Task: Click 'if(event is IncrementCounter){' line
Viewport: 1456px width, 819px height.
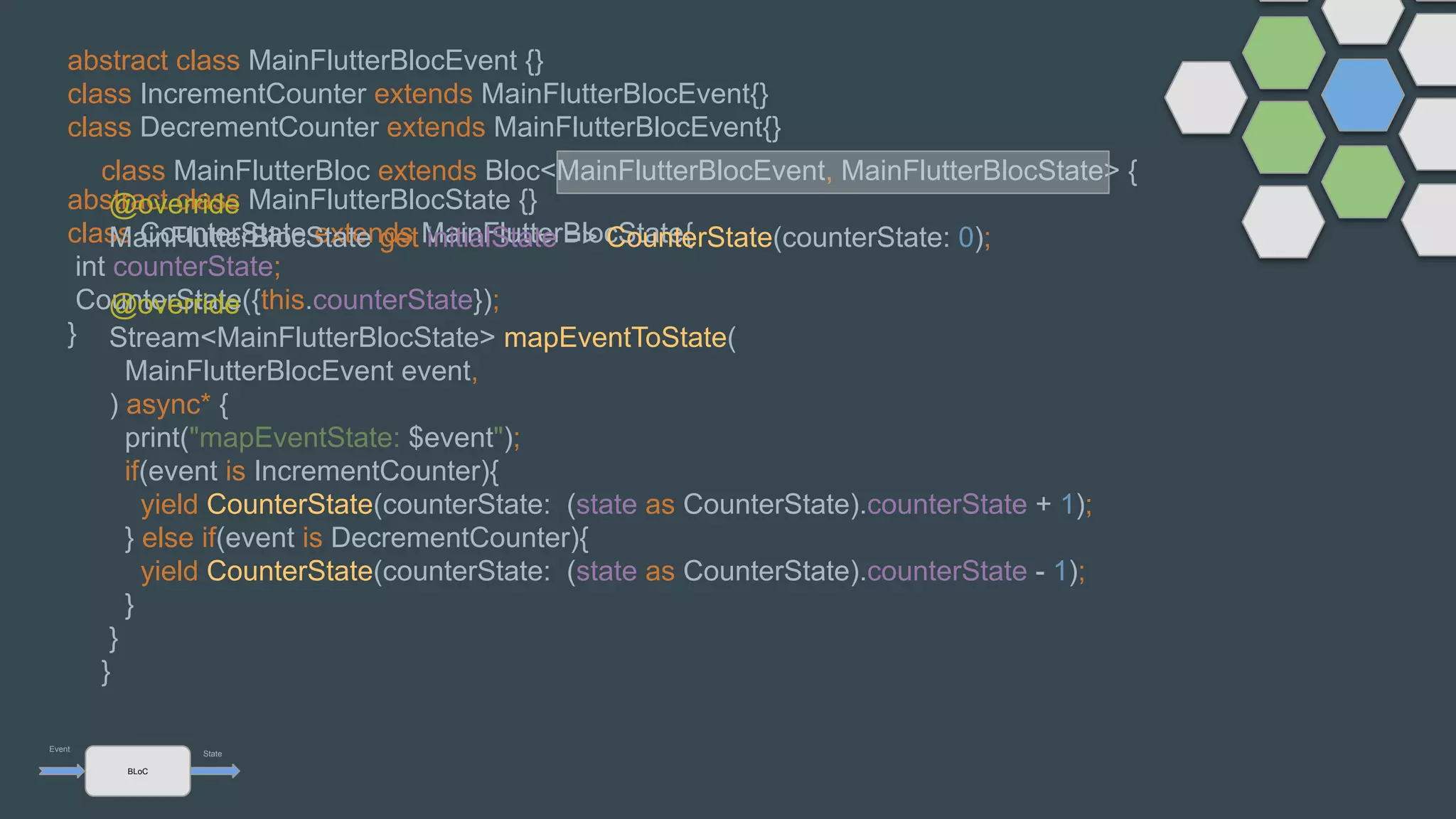Action: tap(312, 472)
